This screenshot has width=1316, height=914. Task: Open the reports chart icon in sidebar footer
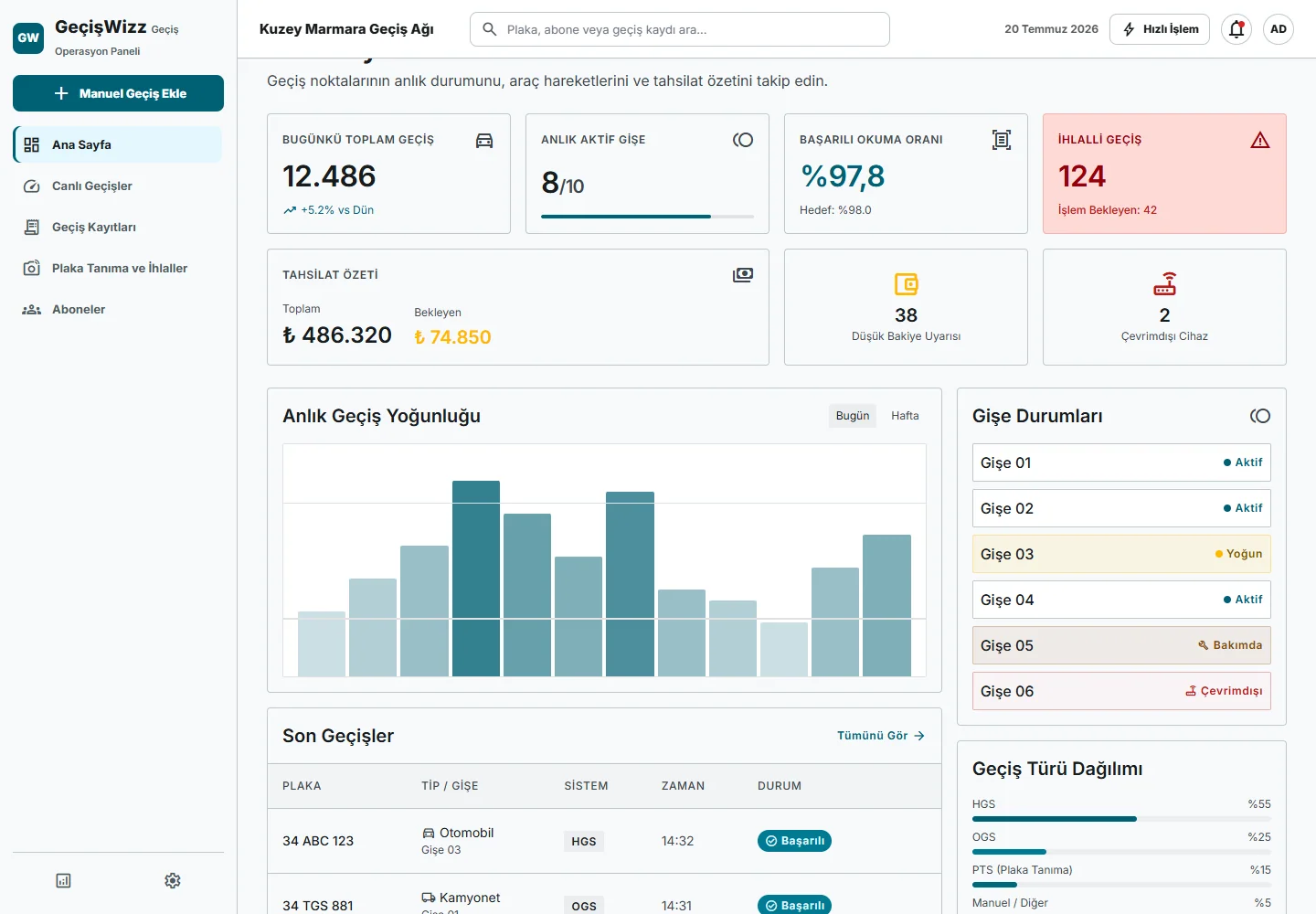[63, 880]
